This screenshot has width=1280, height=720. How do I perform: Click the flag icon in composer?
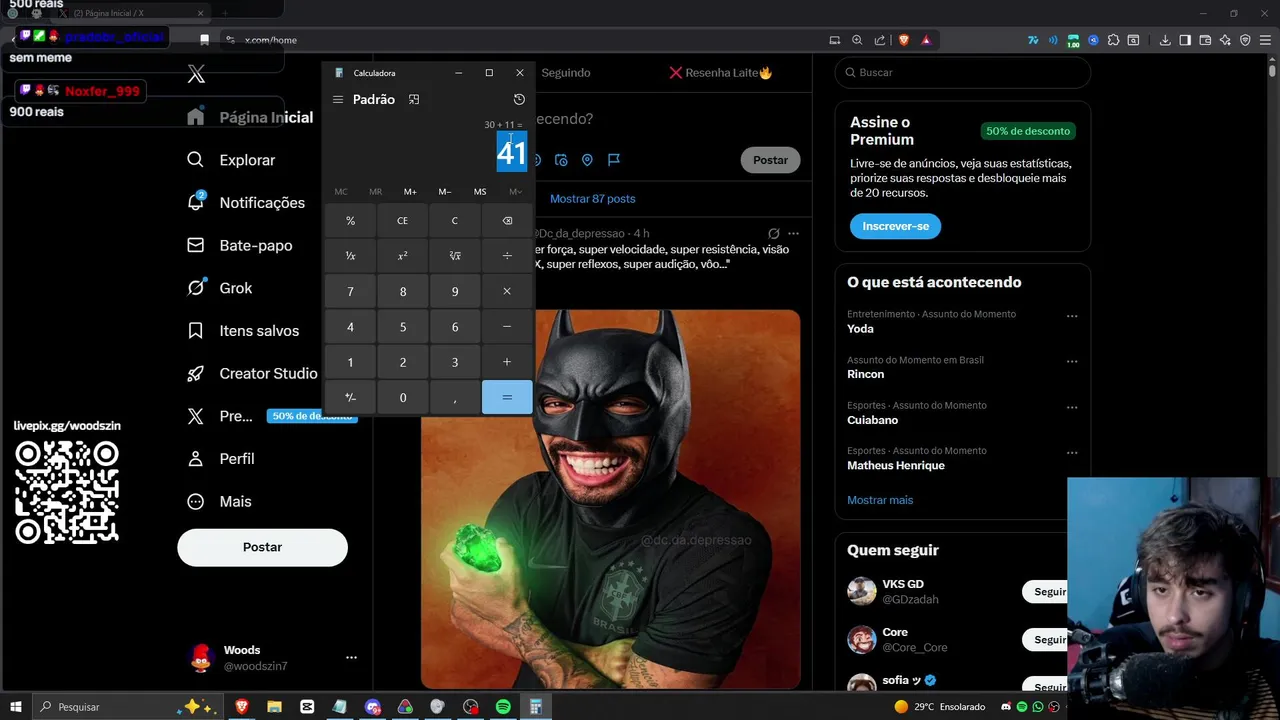coord(614,160)
